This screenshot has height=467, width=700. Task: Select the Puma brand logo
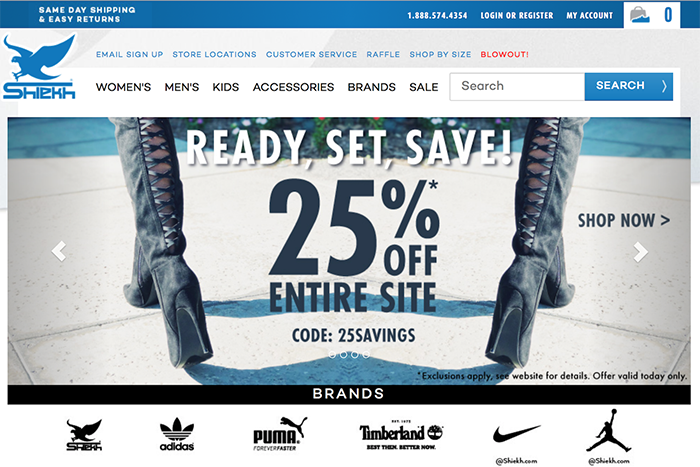(280, 434)
